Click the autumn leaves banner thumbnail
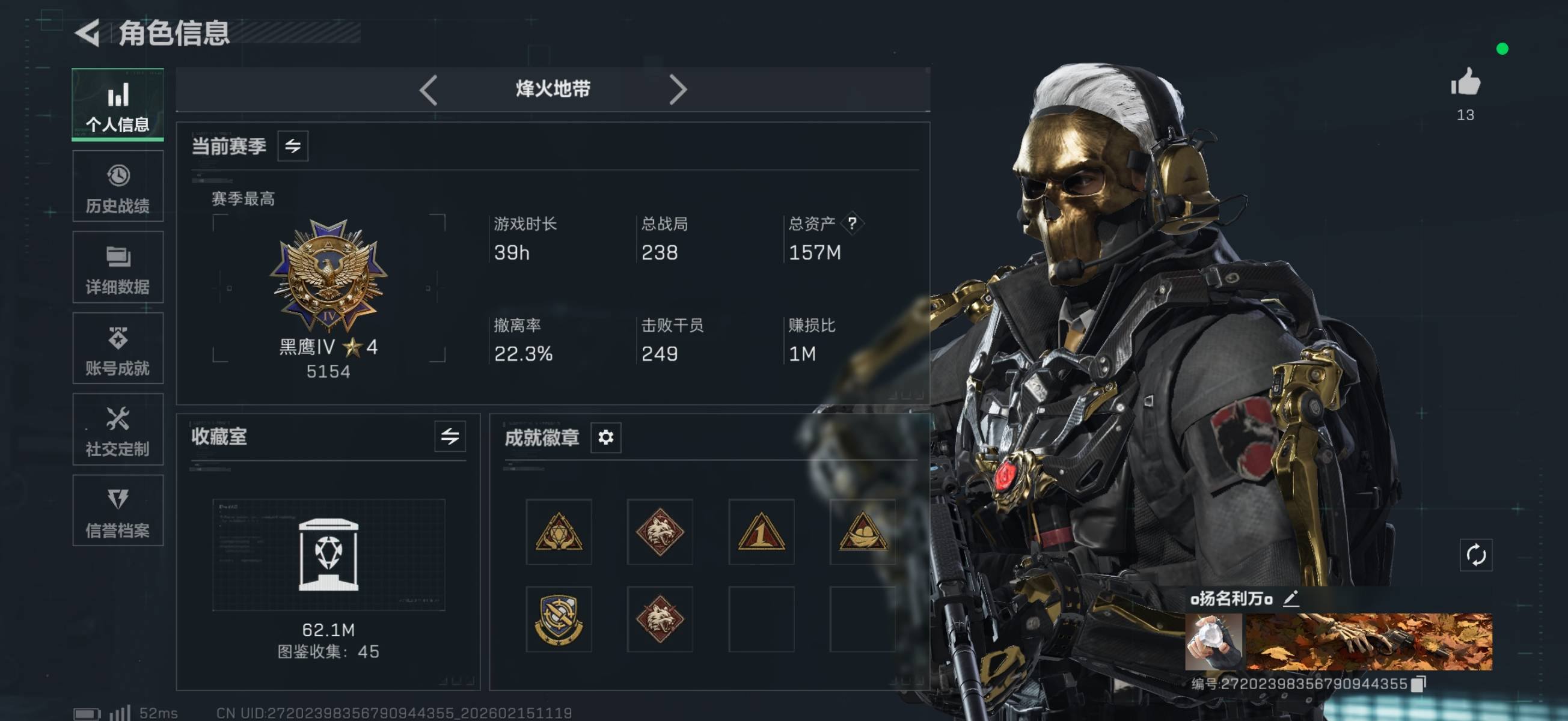Image resolution: width=1568 pixels, height=721 pixels. point(1369,642)
